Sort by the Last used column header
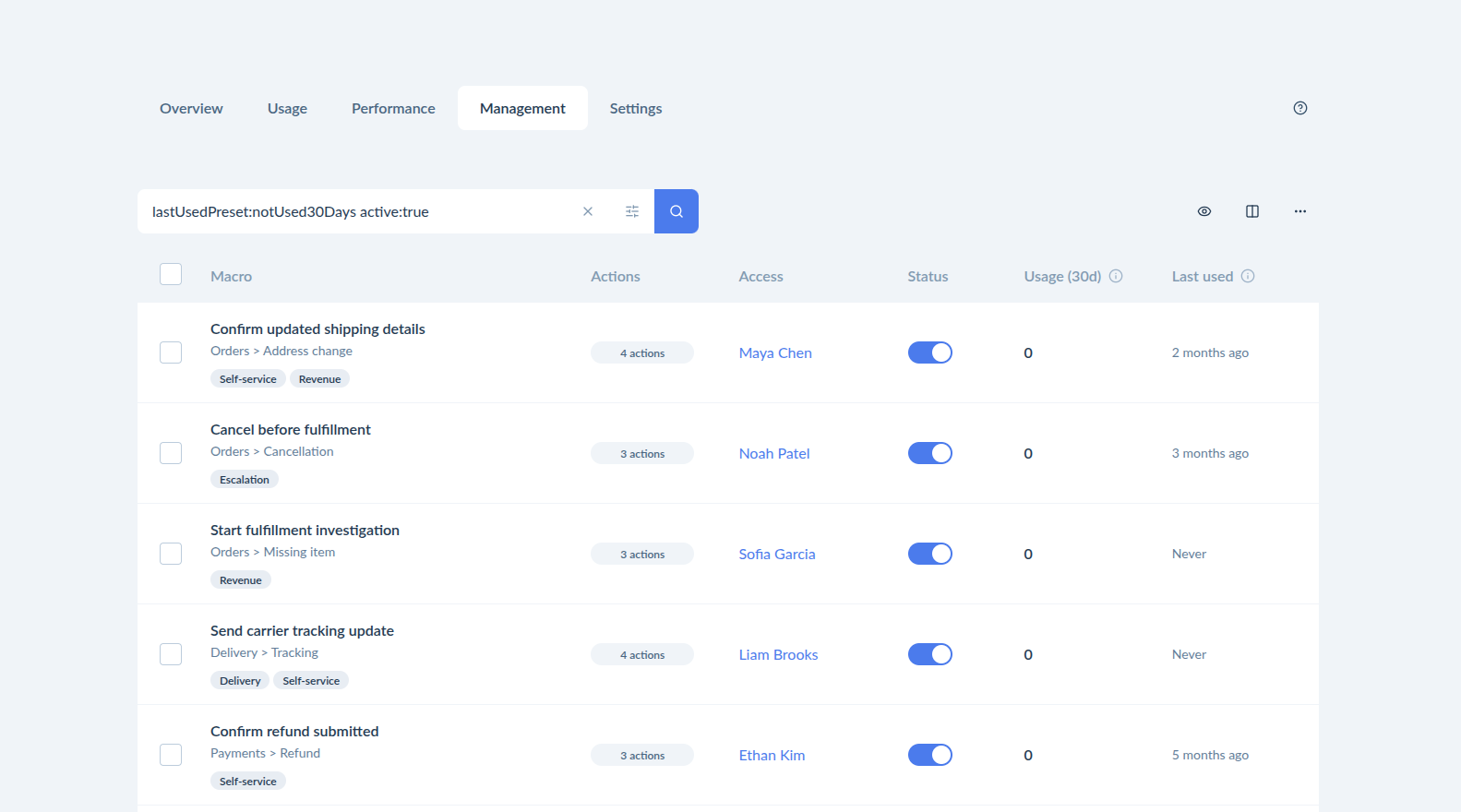Image resolution: width=1461 pixels, height=812 pixels. coord(1203,276)
